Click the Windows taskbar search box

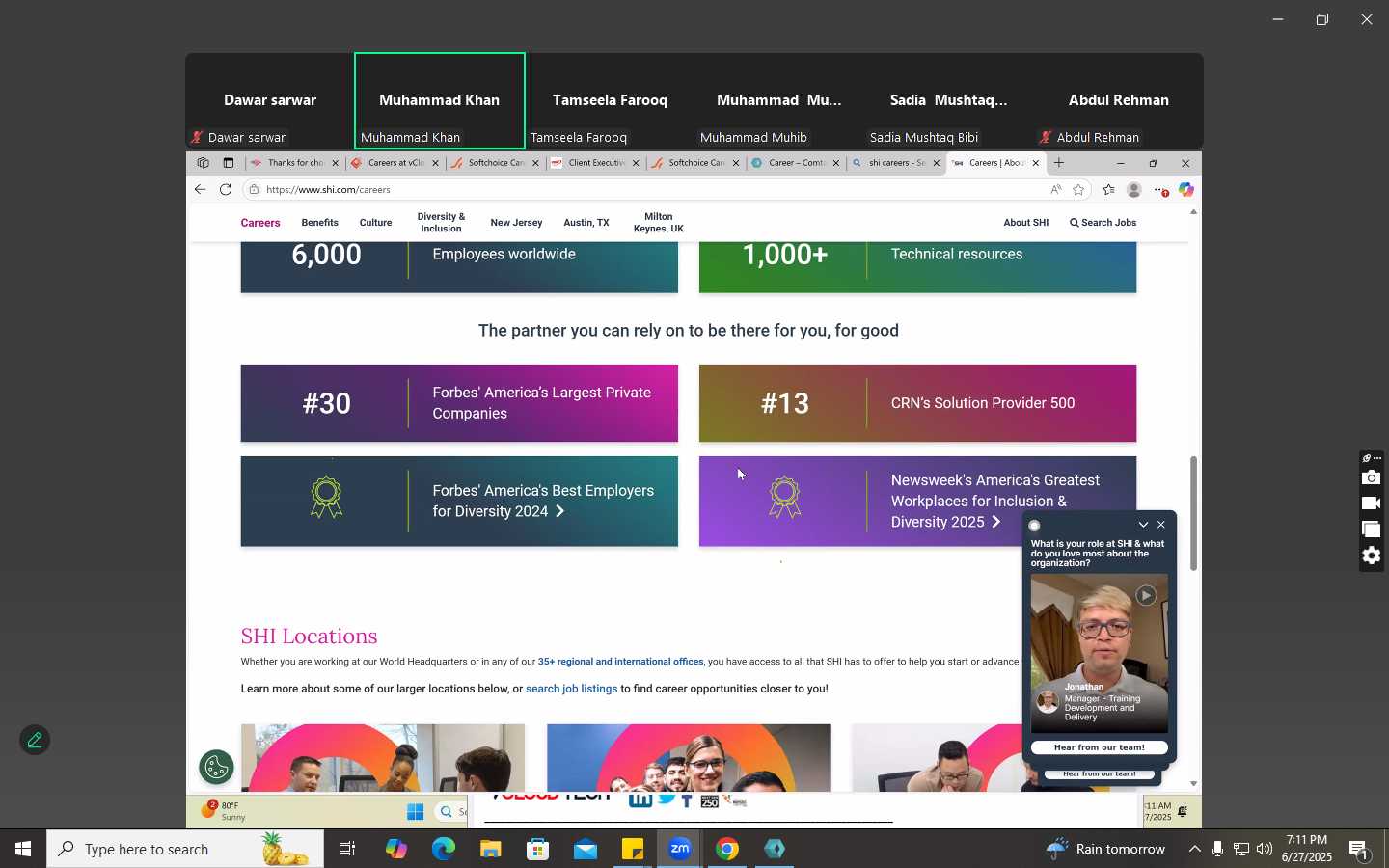pos(185,849)
